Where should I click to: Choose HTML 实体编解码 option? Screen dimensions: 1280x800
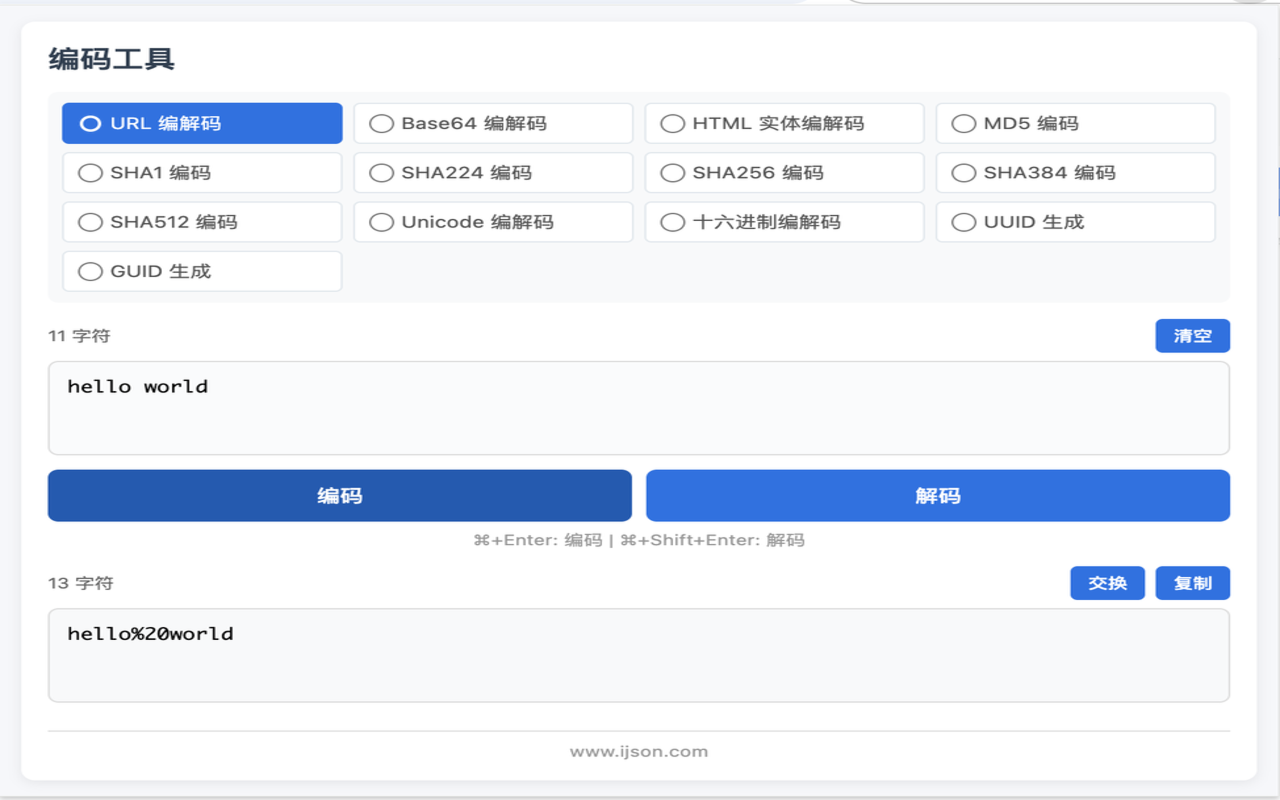(x=784, y=124)
